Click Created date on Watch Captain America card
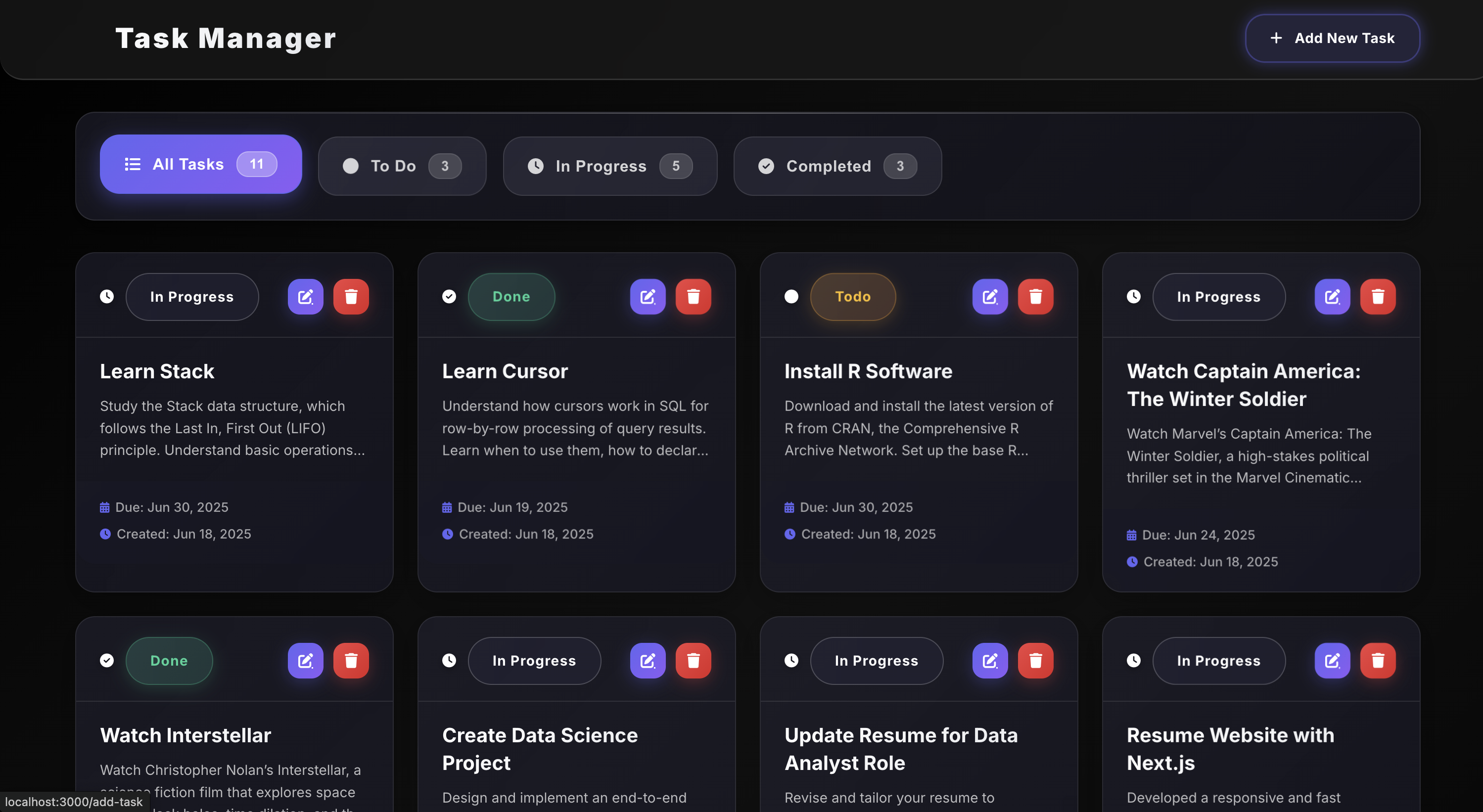This screenshot has width=1483, height=812. point(1202,562)
